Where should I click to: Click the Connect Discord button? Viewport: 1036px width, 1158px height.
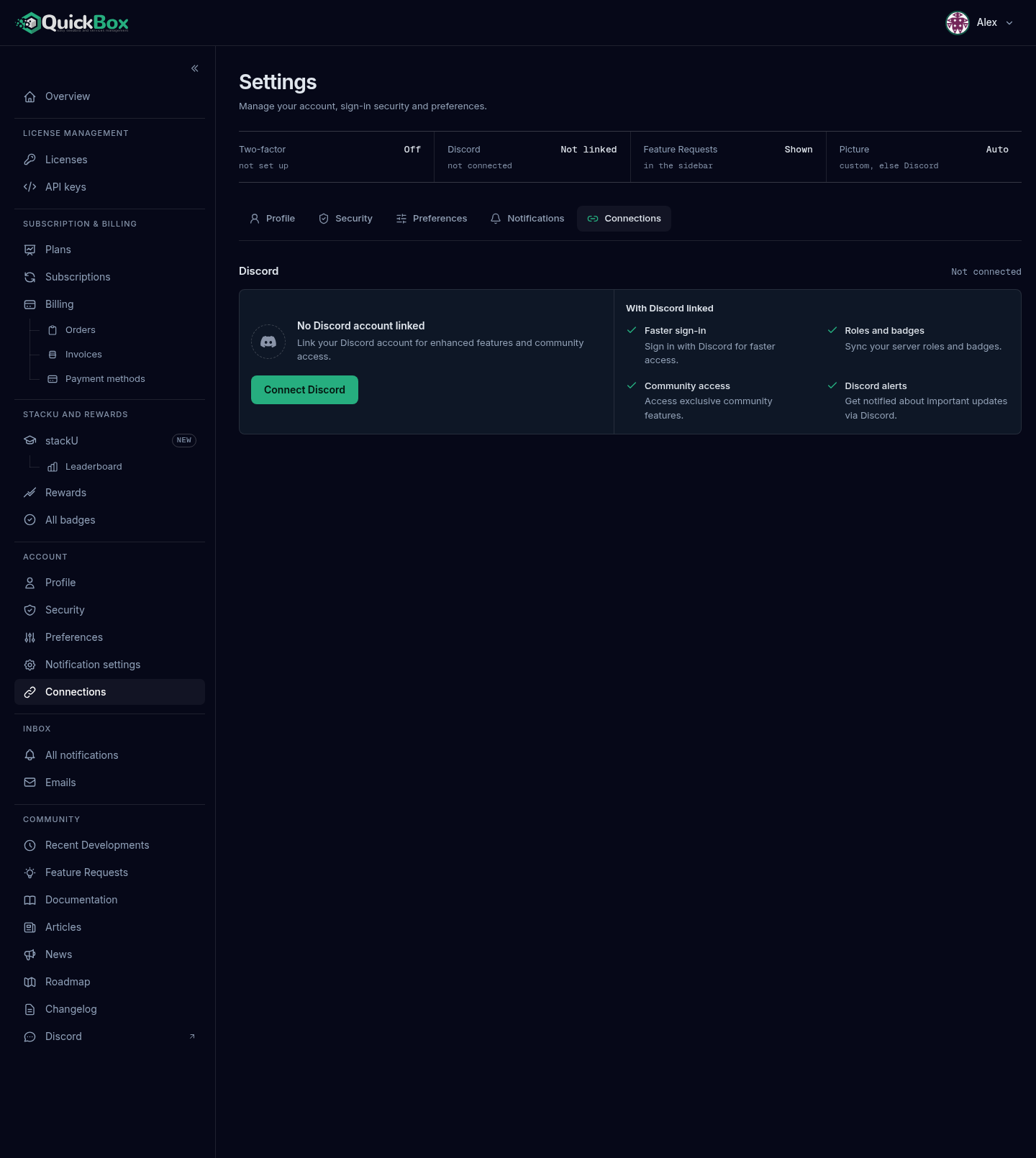click(304, 390)
